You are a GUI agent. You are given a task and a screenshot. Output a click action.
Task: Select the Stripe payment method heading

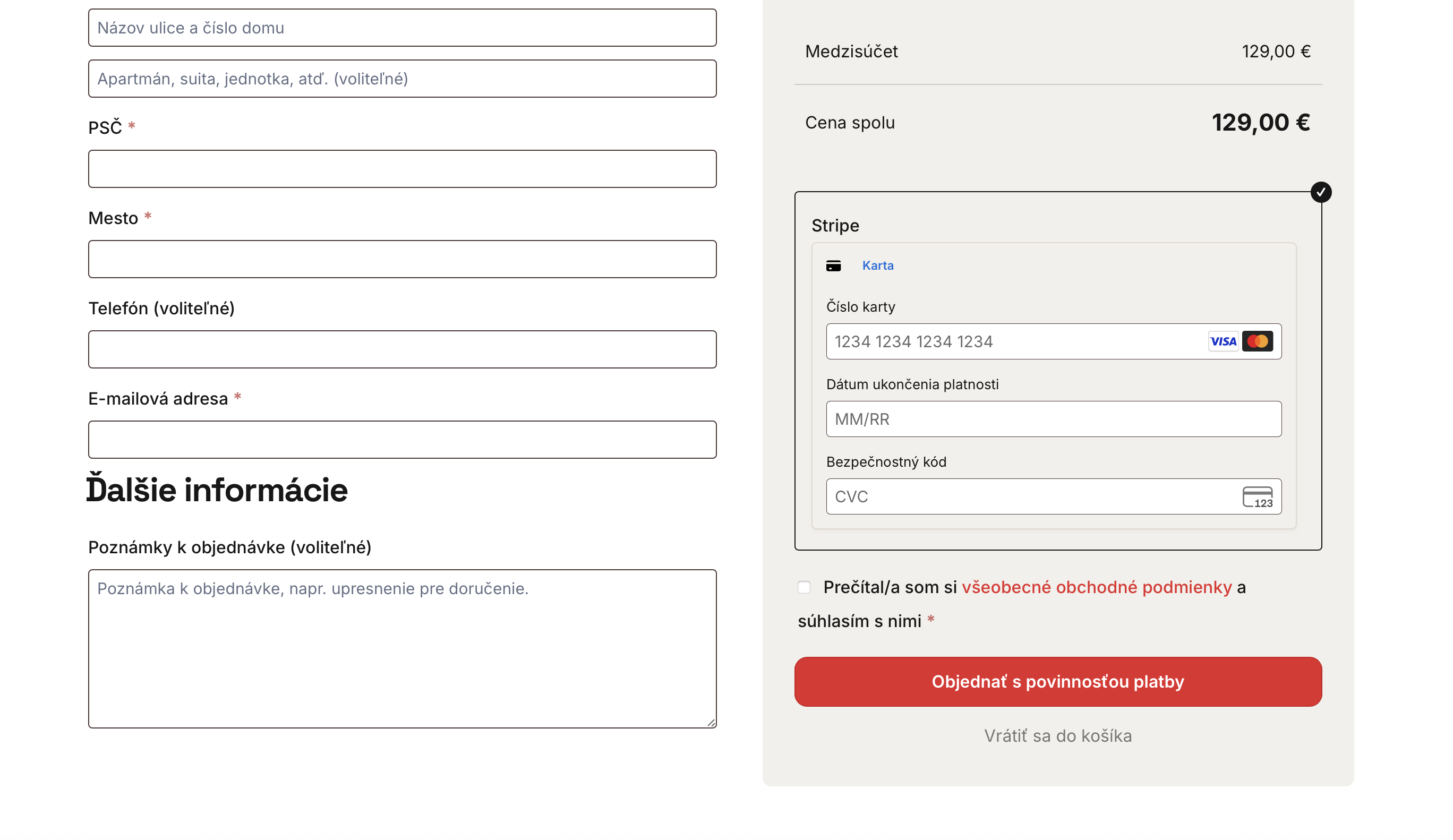click(x=835, y=226)
